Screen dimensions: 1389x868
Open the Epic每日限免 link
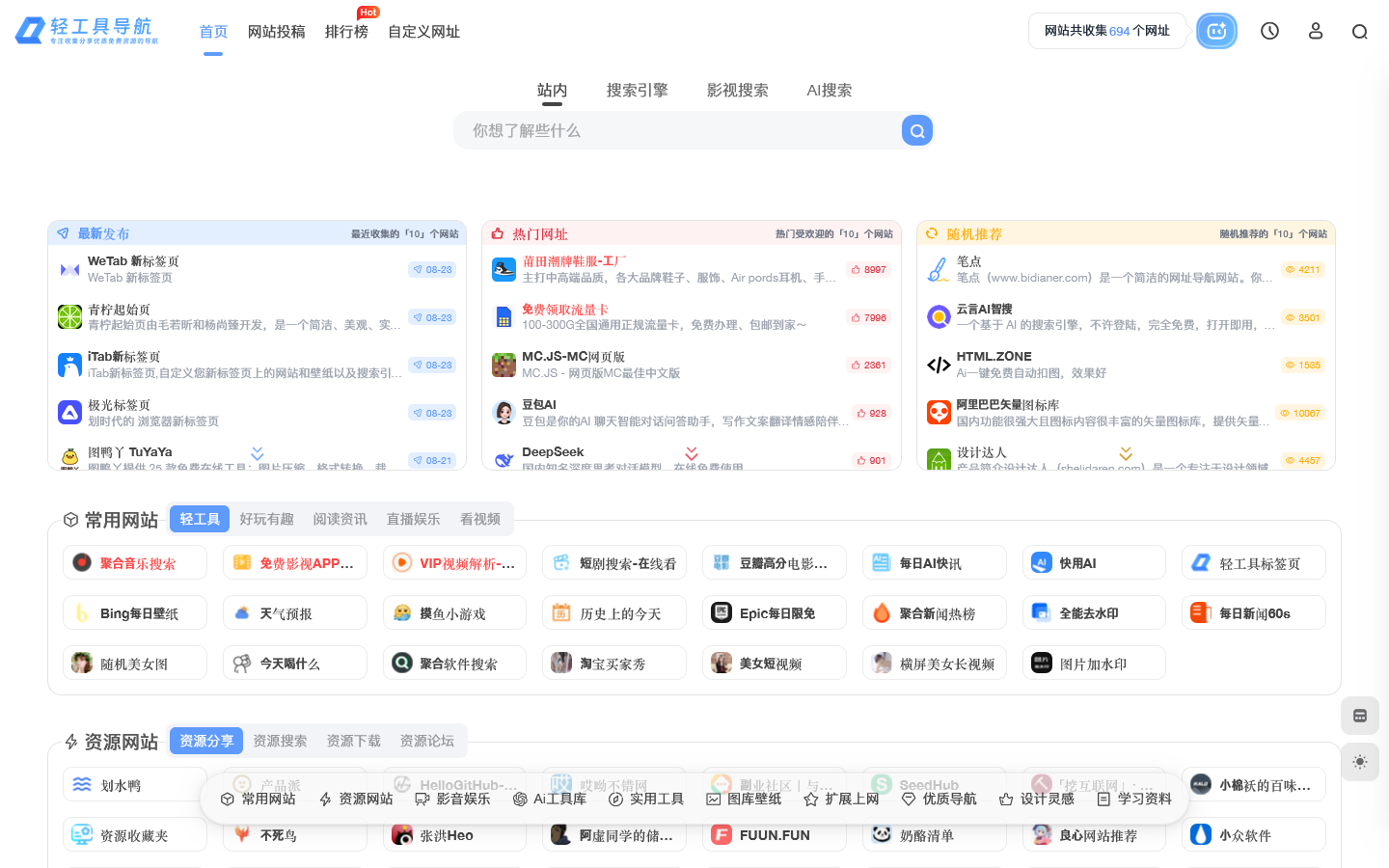point(775,613)
